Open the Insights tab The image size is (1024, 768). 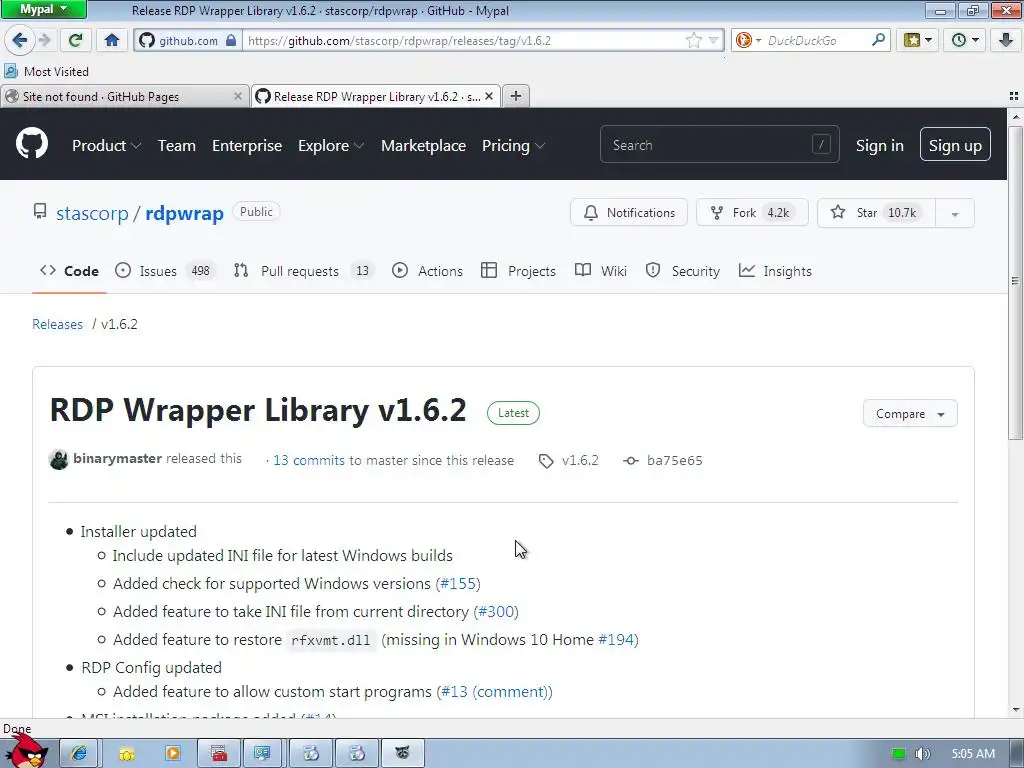(x=775, y=271)
